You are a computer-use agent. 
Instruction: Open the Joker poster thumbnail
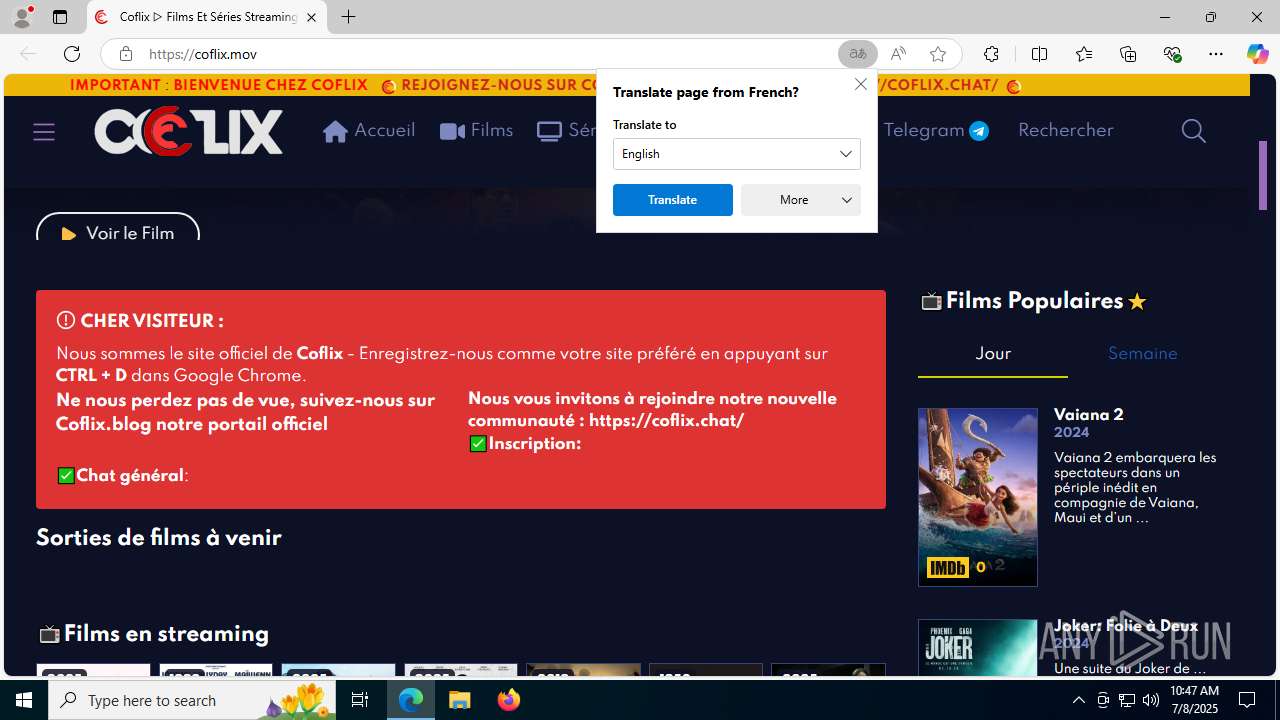[978, 648]
